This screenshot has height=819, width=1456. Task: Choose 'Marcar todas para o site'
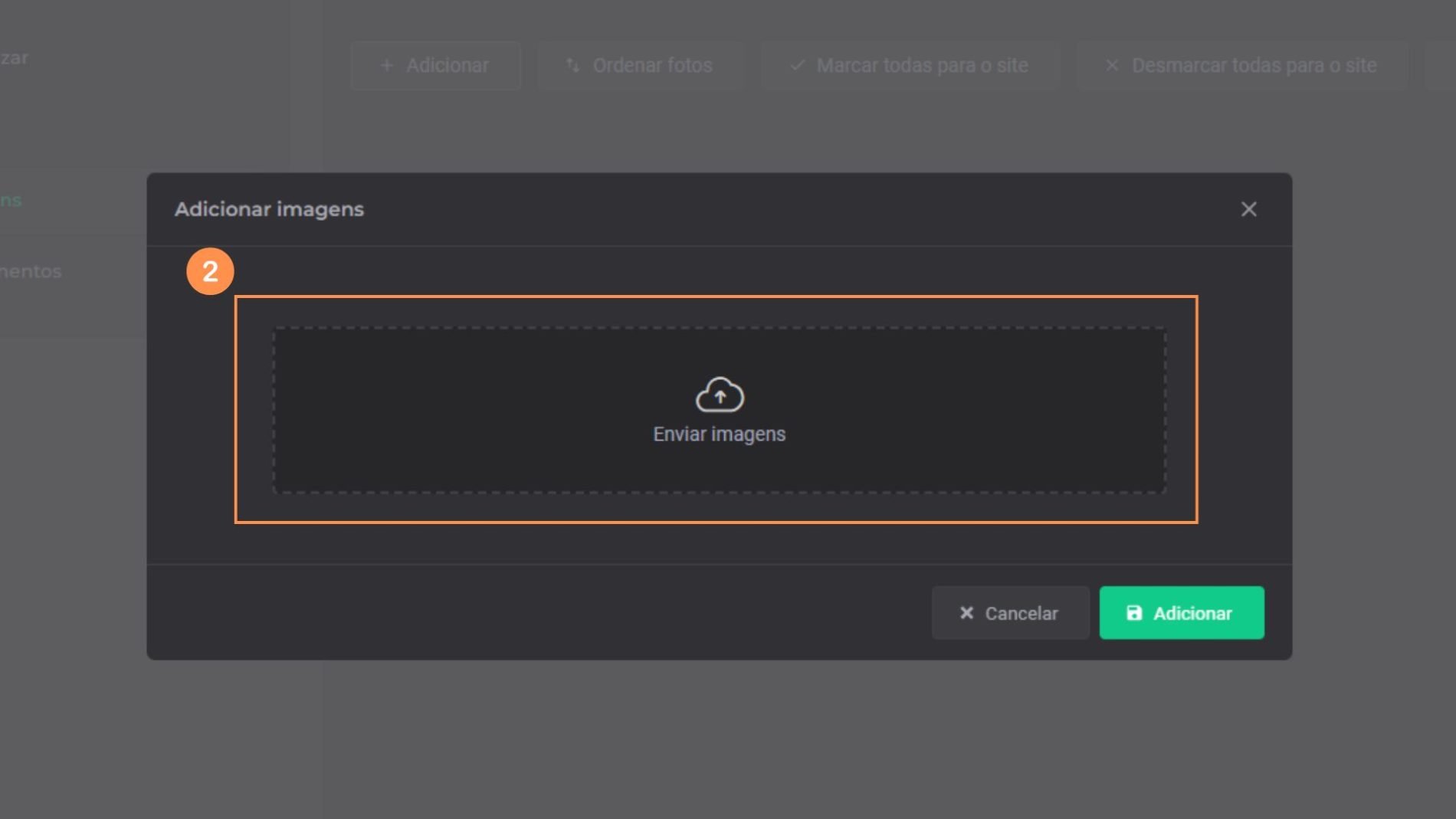click(x=910, y=66)
